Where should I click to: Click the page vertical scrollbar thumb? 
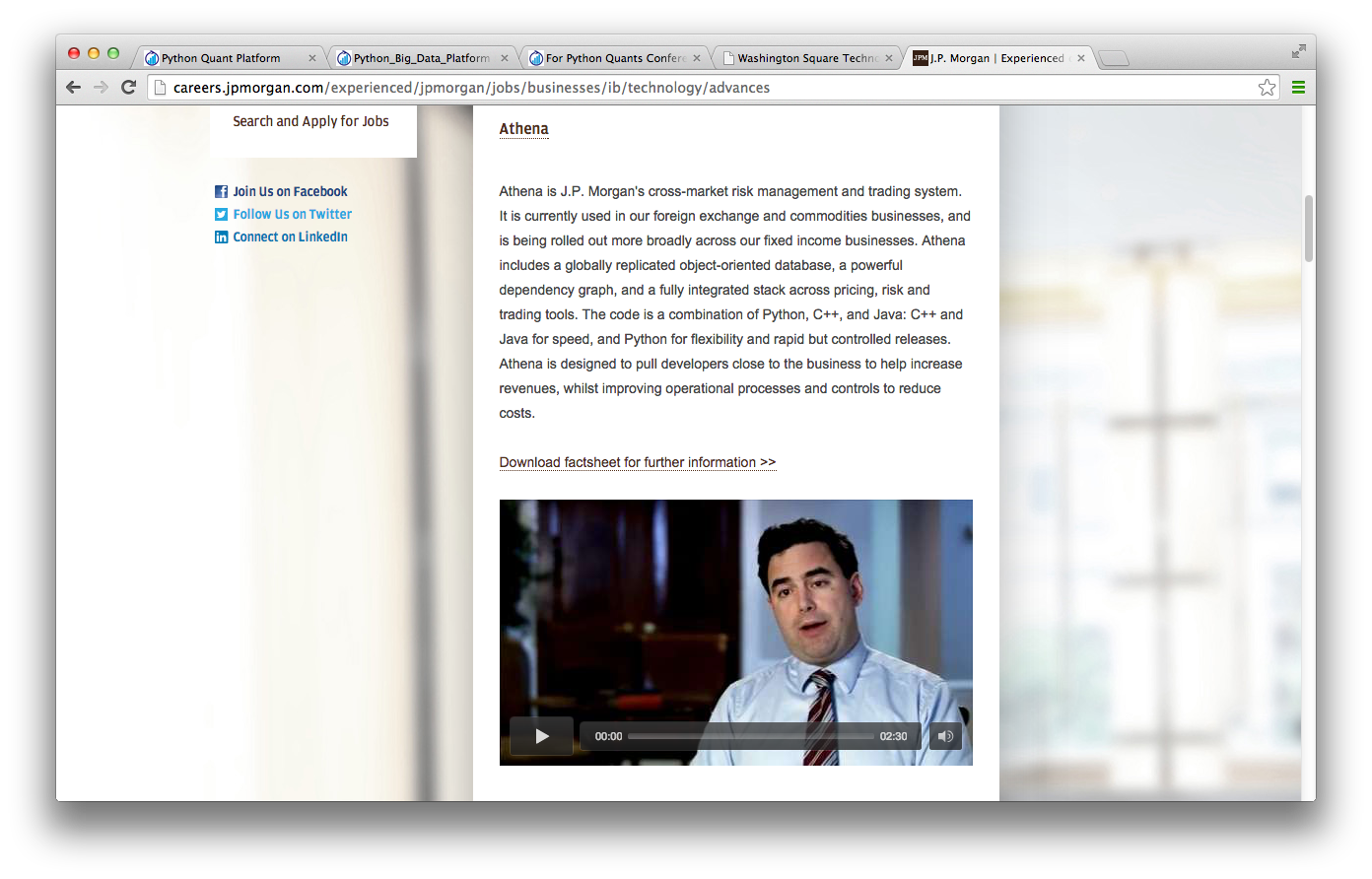1309,229
